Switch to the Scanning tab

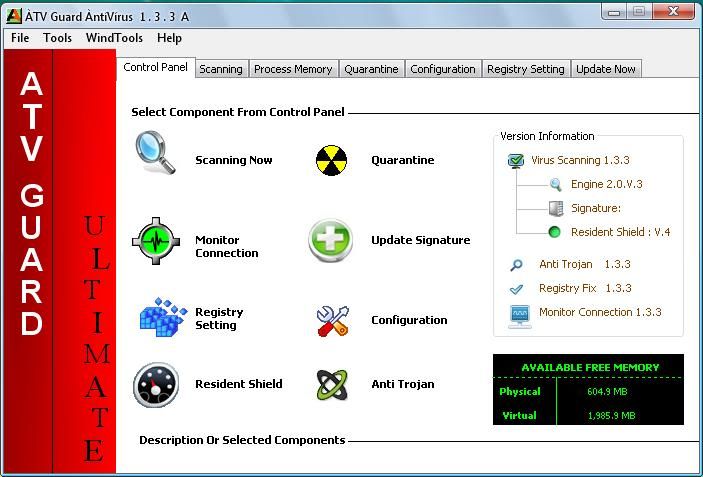(x=221, y=69)
